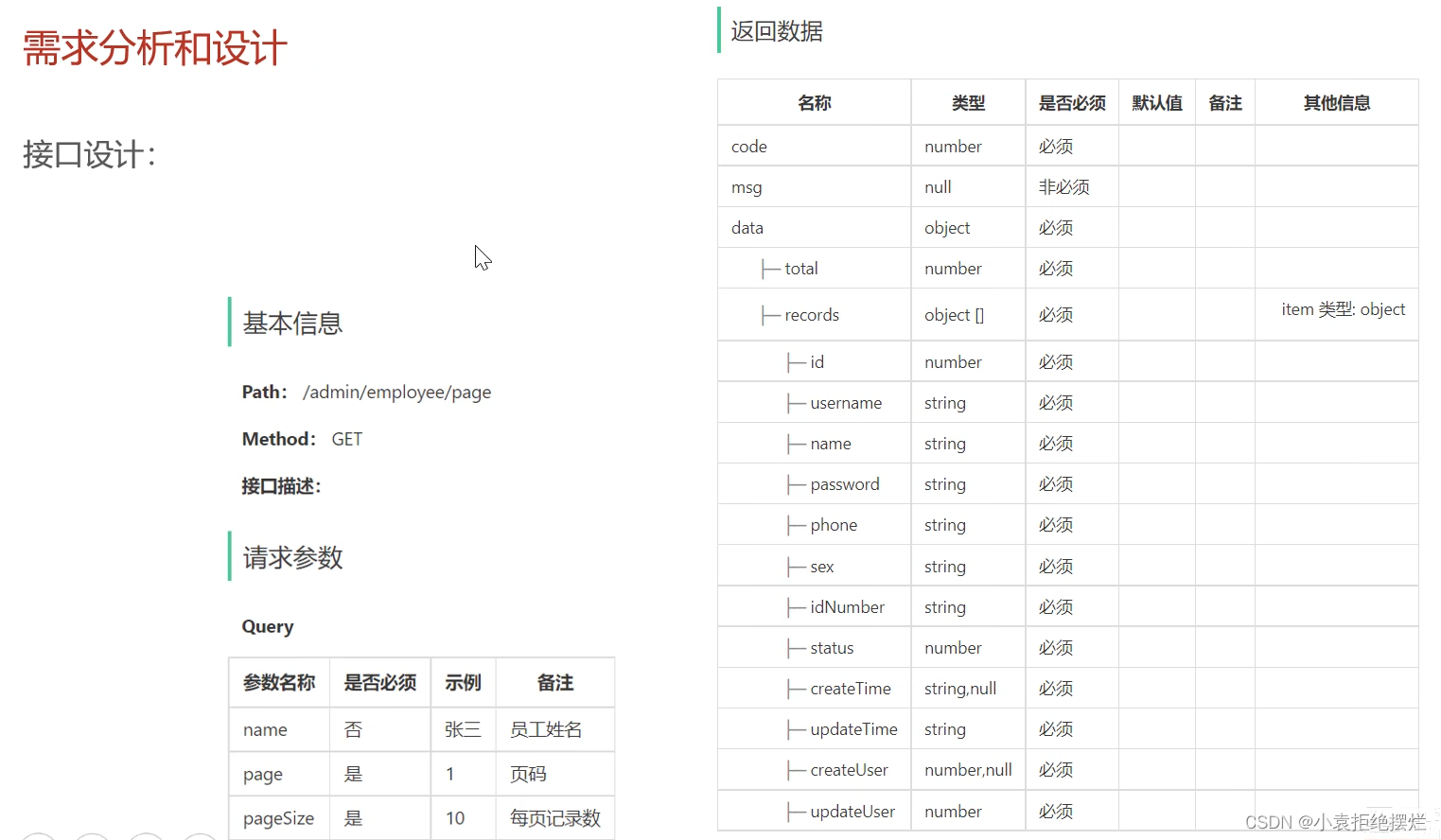Click the "pageSize" parameter row
1441x840 pixels.
[x=278, y=817]
